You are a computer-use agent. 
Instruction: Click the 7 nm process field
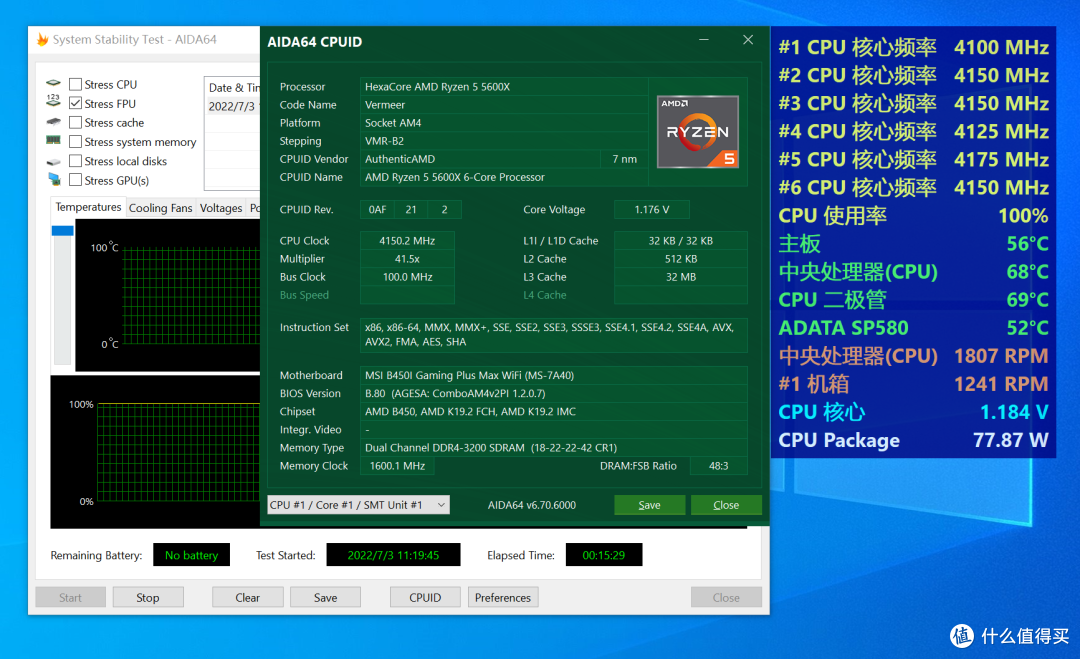coord(624,159)
